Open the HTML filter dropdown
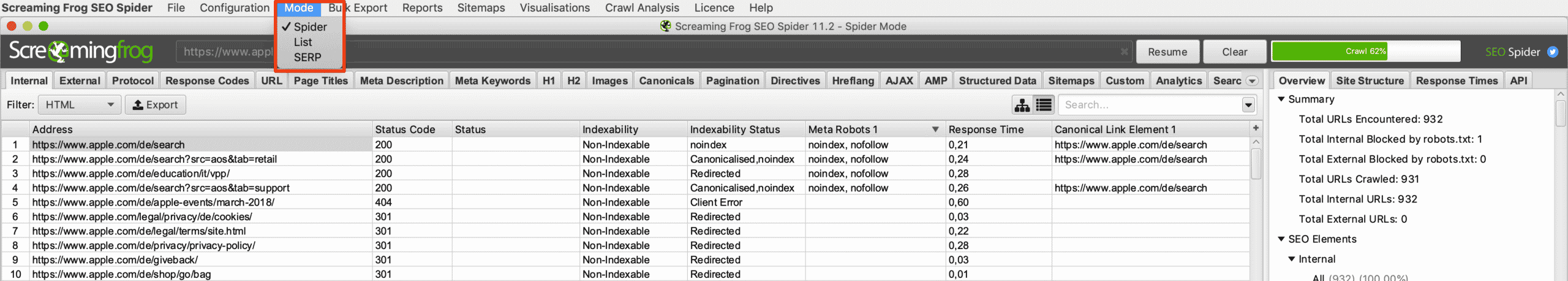 tap(79, 105)
